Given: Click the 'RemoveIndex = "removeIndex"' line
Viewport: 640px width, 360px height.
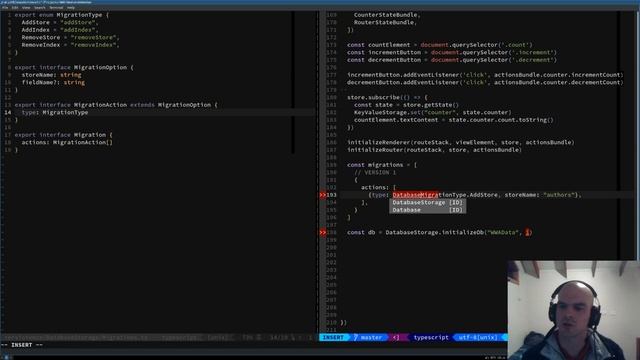Looking at the screenshot, I should 70,45.
